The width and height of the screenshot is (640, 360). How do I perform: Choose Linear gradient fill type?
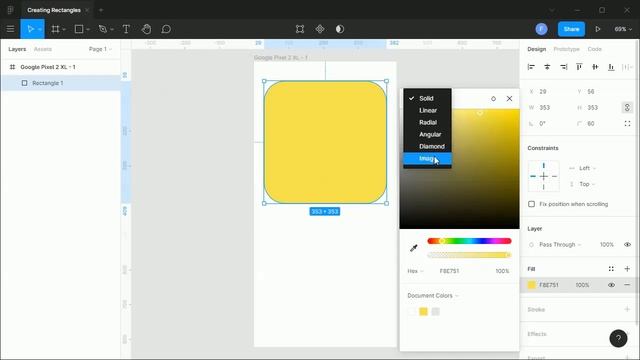(427, 110)
